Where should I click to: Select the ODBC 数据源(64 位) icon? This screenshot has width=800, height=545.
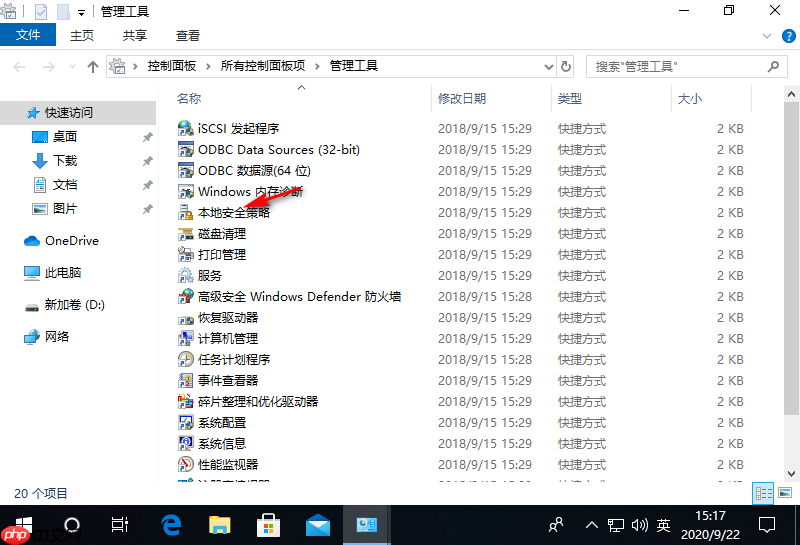(x=185, y=170)
